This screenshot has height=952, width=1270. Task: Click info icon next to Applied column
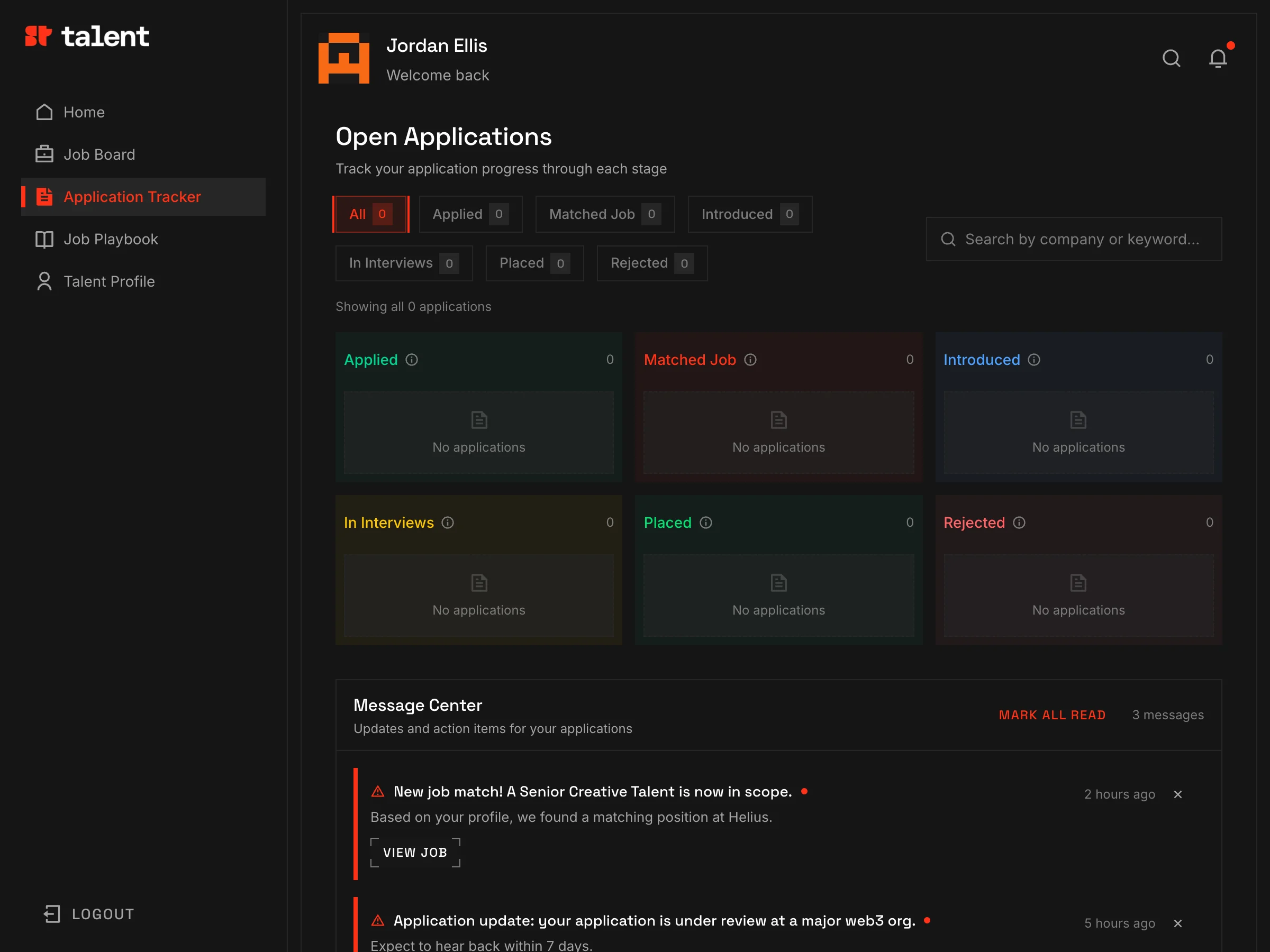412,360
